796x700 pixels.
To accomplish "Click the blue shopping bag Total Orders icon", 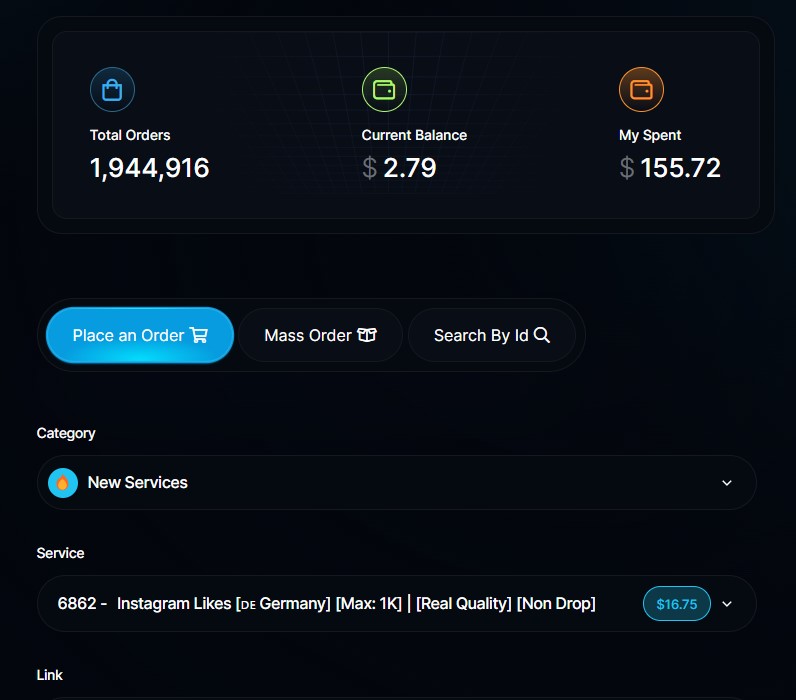I will pos(112,90).
